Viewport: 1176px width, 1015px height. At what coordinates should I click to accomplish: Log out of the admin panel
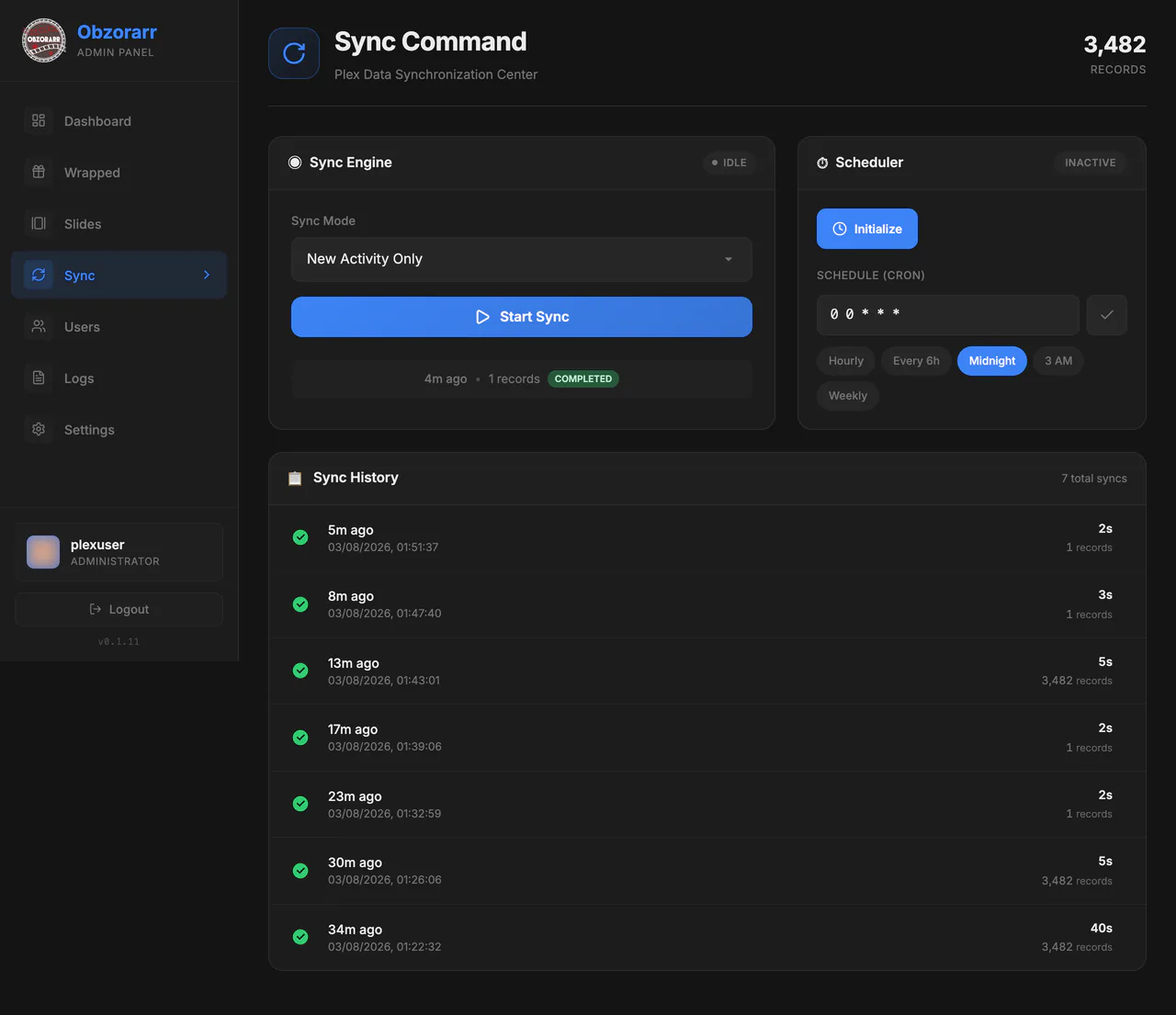click(x=119, y=609)
